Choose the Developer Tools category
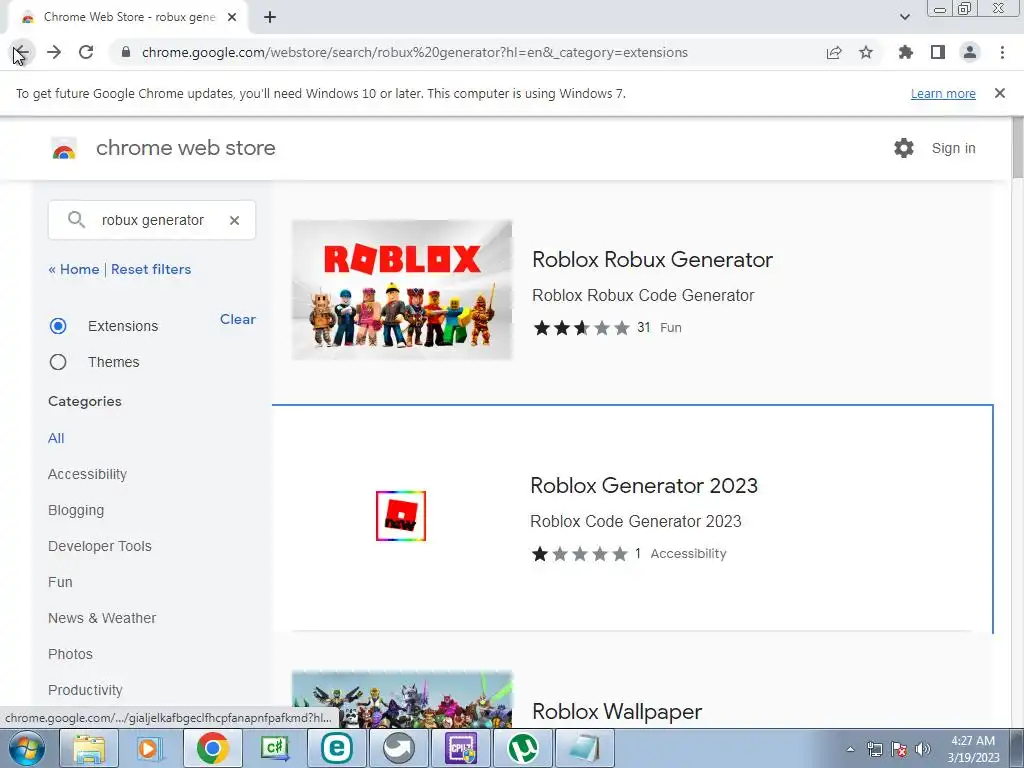 click(100, 546)
